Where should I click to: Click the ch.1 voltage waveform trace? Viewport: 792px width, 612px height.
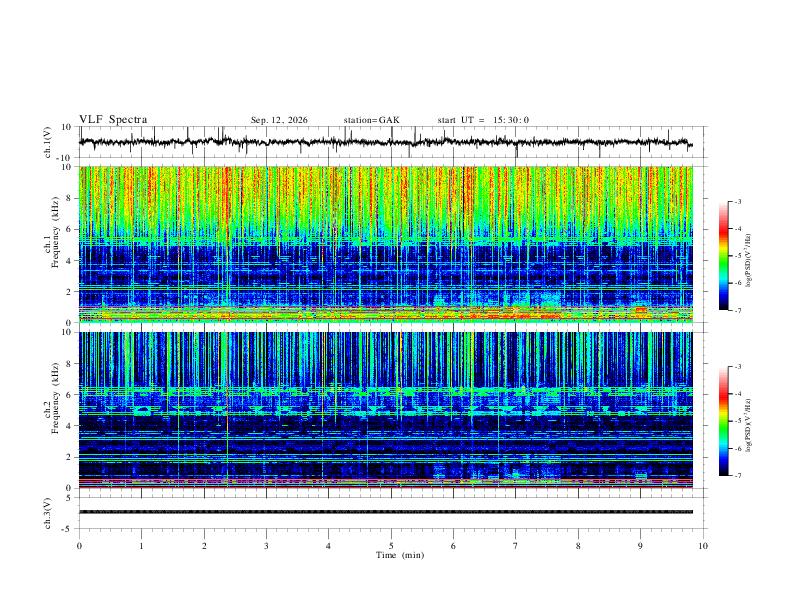point(385,142)
